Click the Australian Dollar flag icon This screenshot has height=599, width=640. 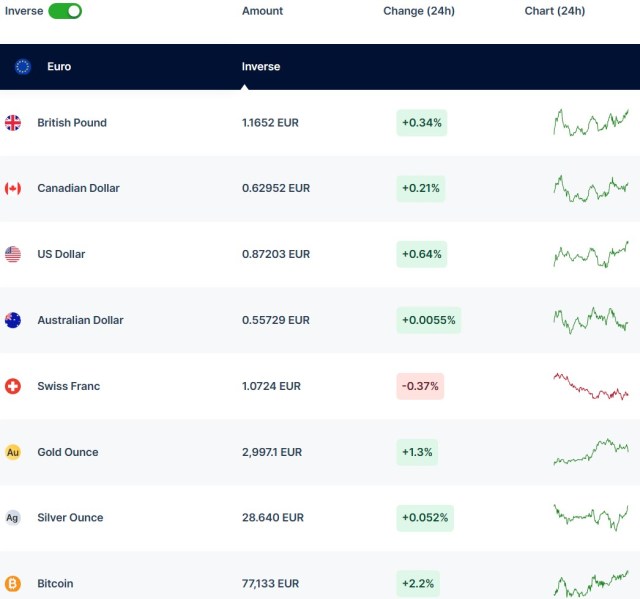(13, 320)
